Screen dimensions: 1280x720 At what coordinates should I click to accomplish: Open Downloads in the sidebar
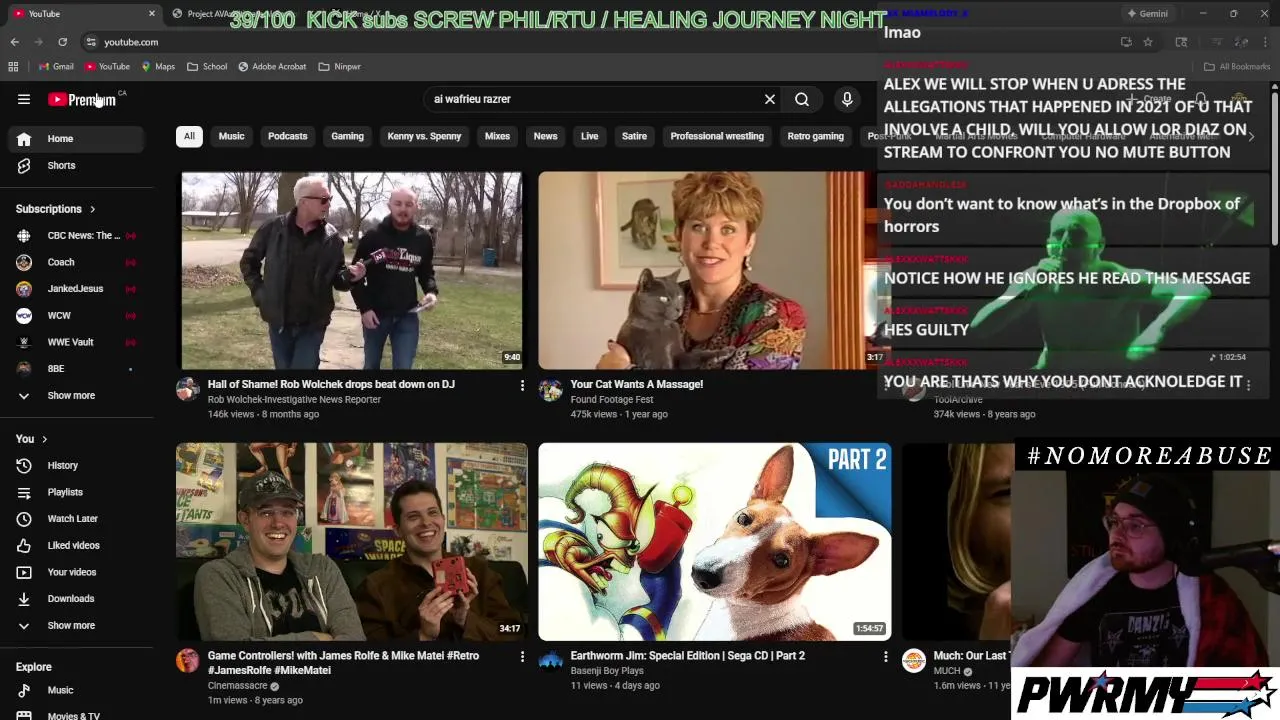coord(76,599)
